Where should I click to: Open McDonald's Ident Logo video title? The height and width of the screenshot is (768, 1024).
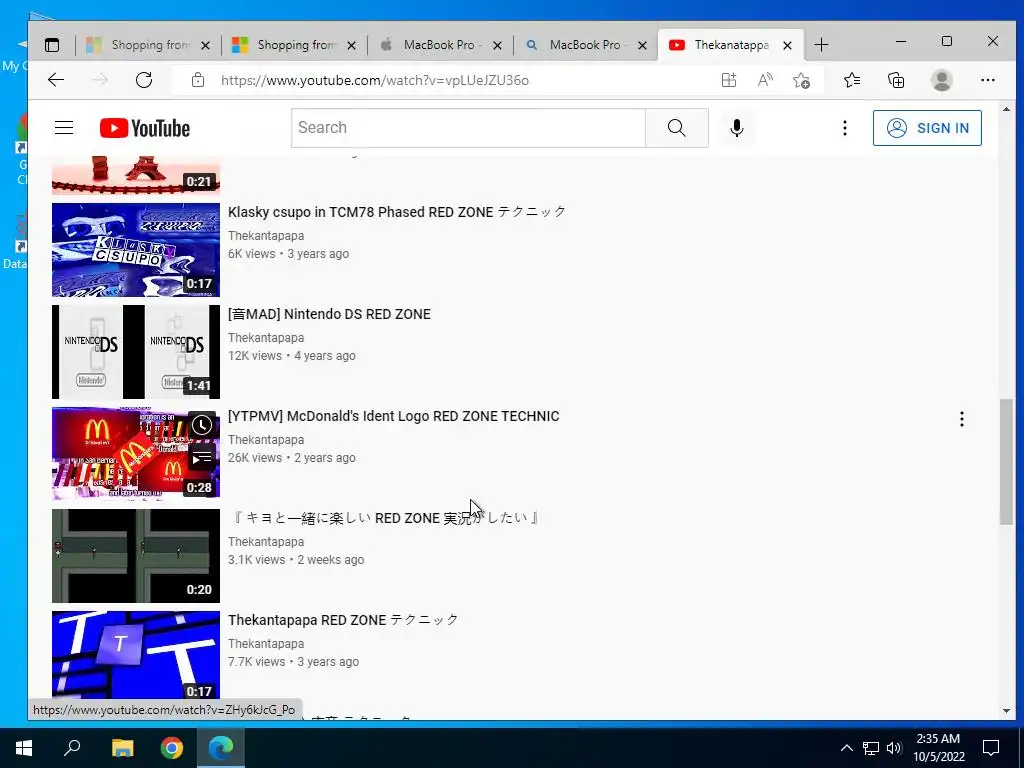394,416
